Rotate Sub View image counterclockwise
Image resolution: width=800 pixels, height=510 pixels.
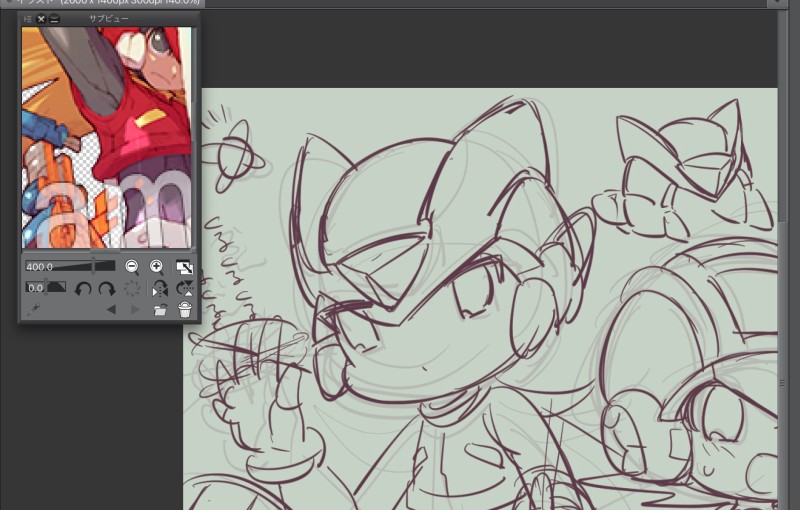point(83,289)
